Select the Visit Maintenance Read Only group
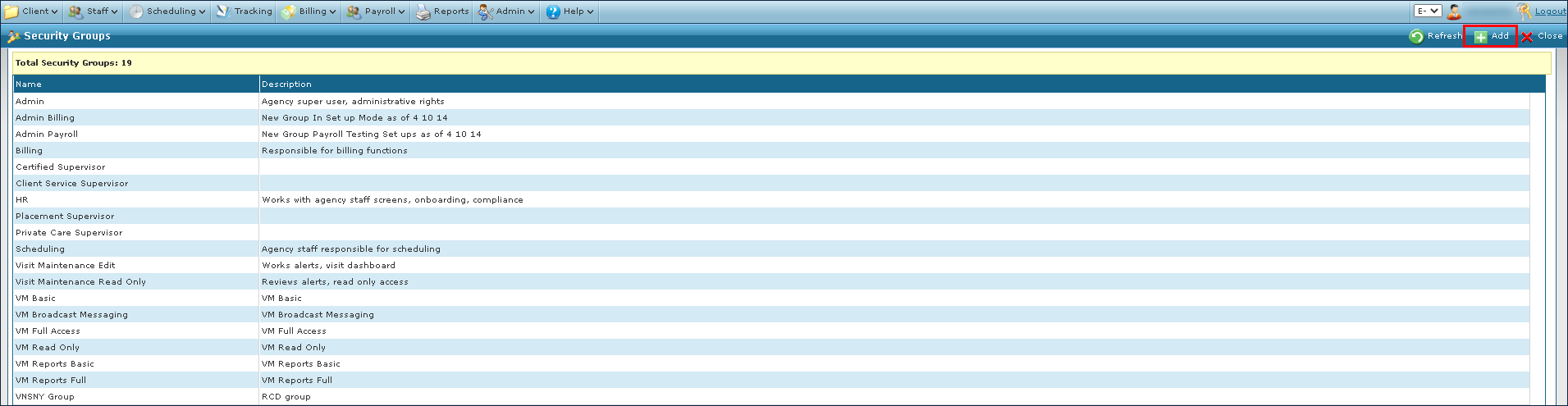The image size is (1568, 406). tap(80, 282)
